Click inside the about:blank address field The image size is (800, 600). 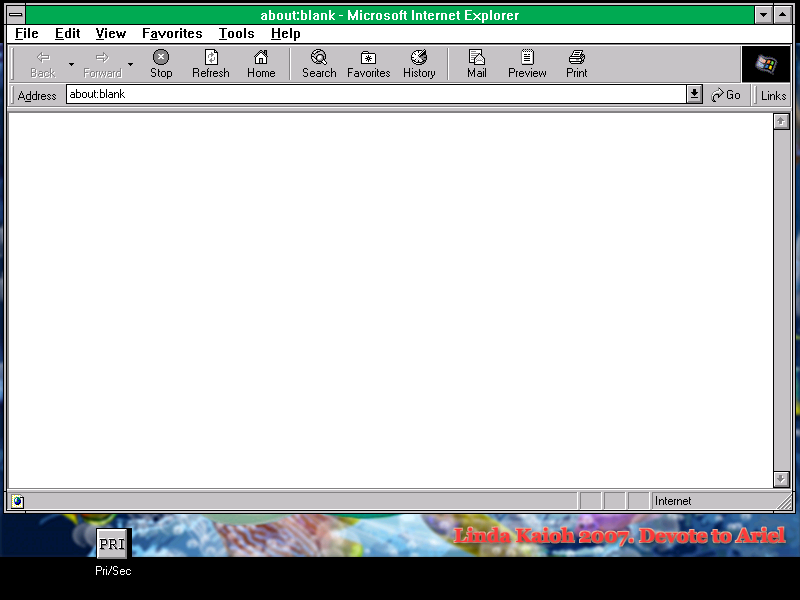click(x=376, y=94)
